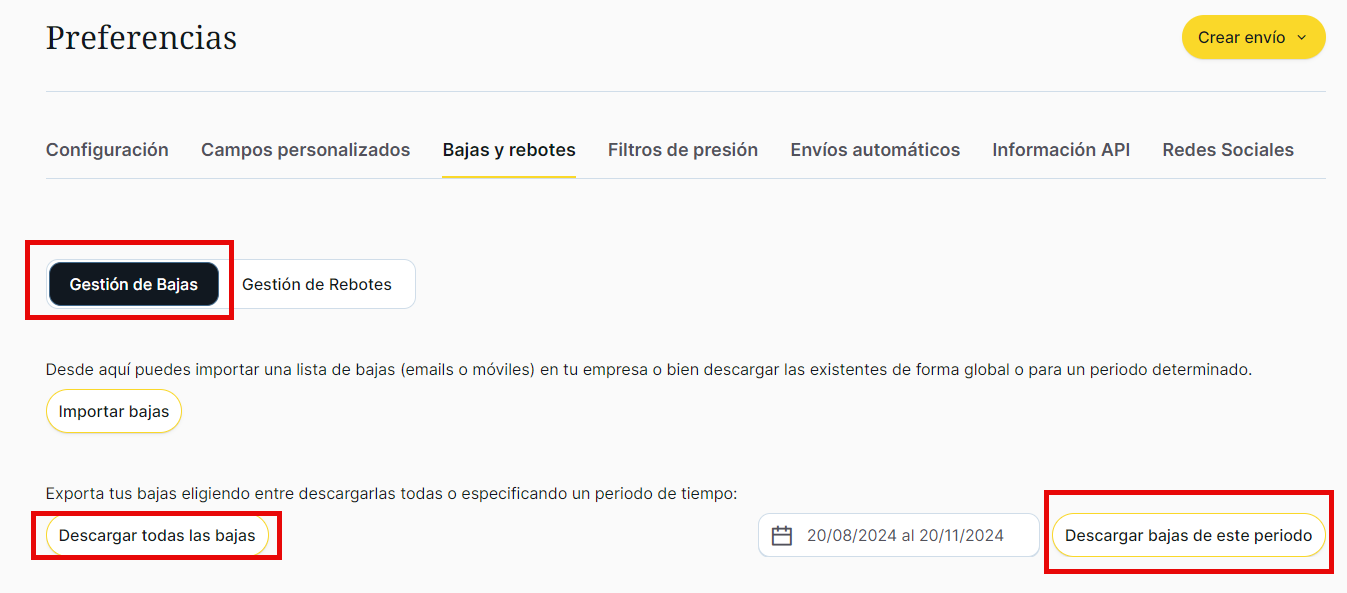This screenshot has width=1347, height=593.
Task: Switch to Envíos automáticos tab
Action: point(875,150)
